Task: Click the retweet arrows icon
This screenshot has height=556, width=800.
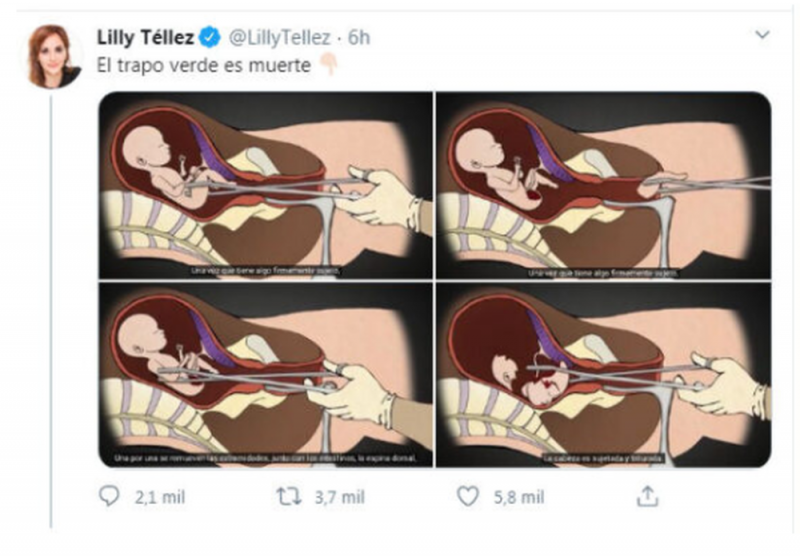Action: (288, 496)
